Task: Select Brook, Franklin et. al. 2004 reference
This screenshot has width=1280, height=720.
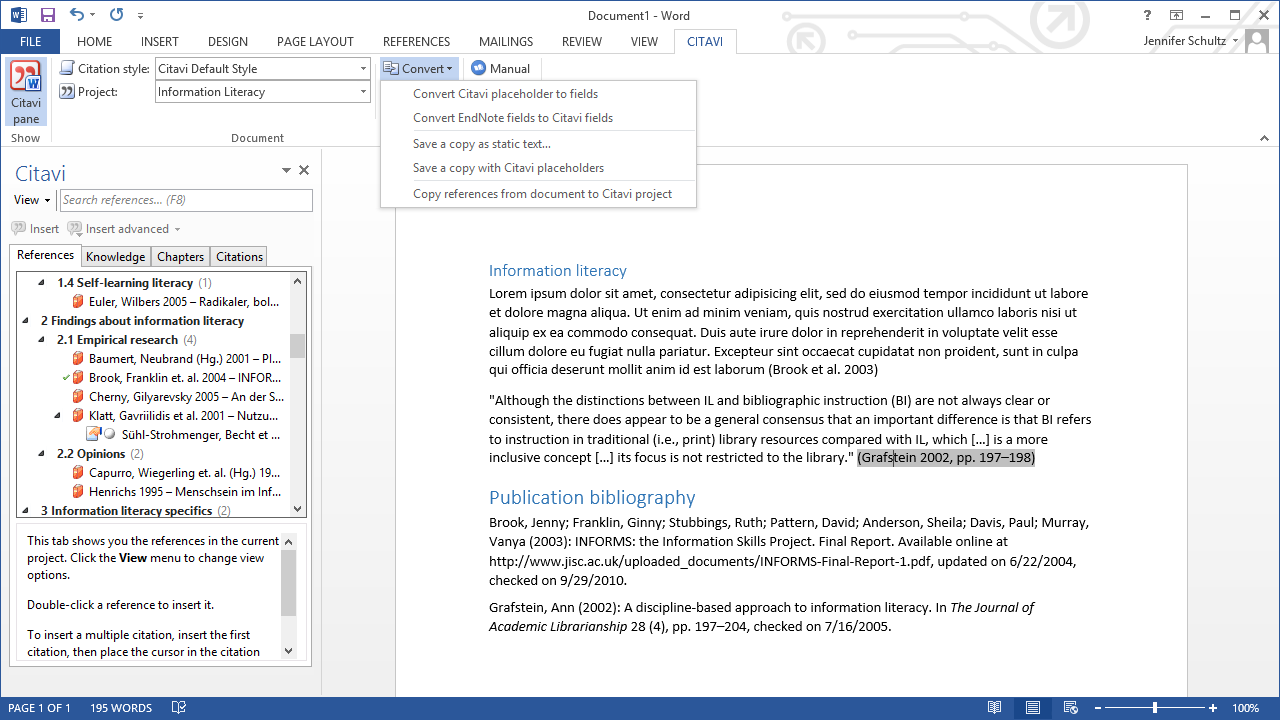Action: pyautogui.click(x=185, y=378)
